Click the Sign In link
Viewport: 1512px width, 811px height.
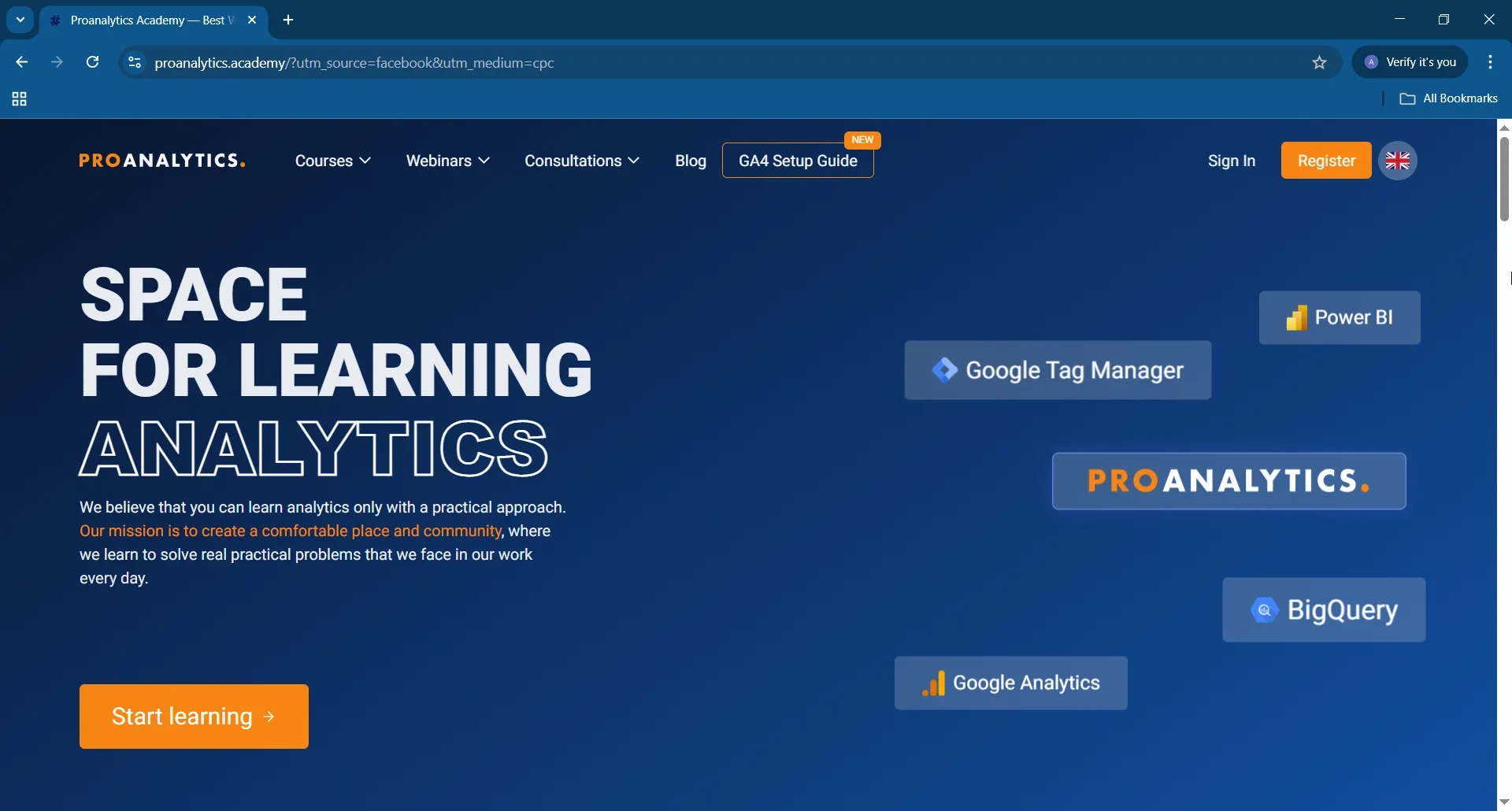coord(1232,161)
